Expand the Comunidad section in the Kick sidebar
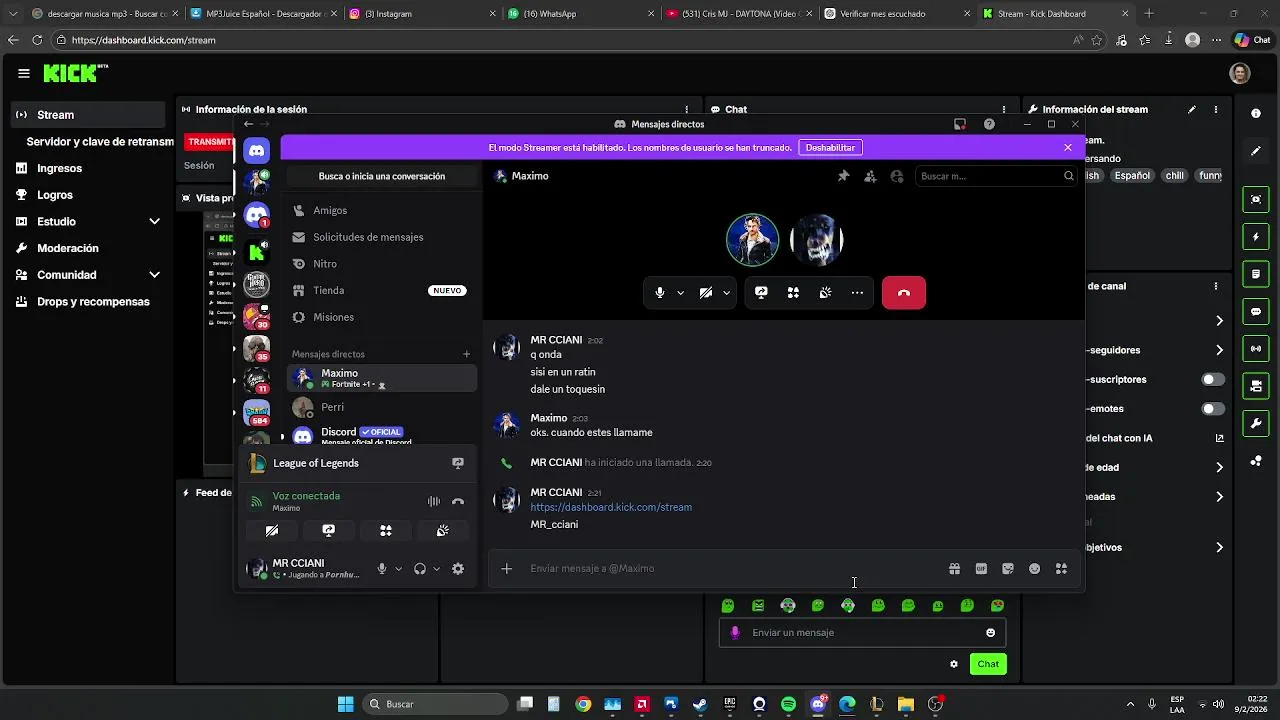Image resolution: width=1280 pixels, height=720 pixels. coord(154,275)
